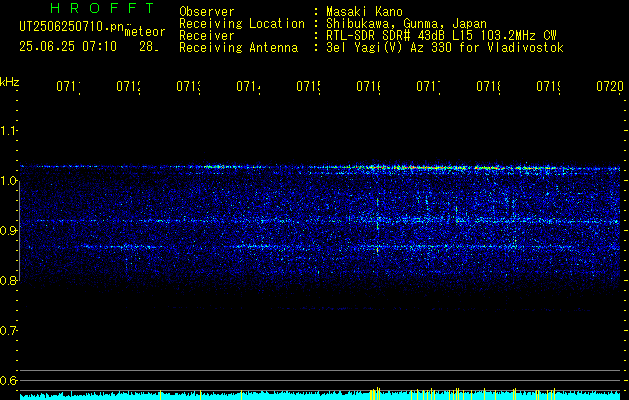
Task: Click the gray vertical range bar beside 0.9
Action: point(19,231)
